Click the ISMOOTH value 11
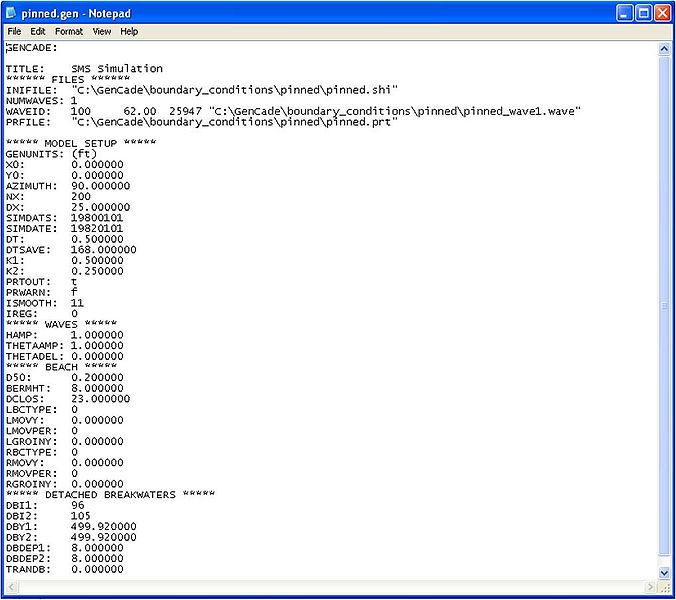This screenshot has width=676, height=600. tap(78, 303)
